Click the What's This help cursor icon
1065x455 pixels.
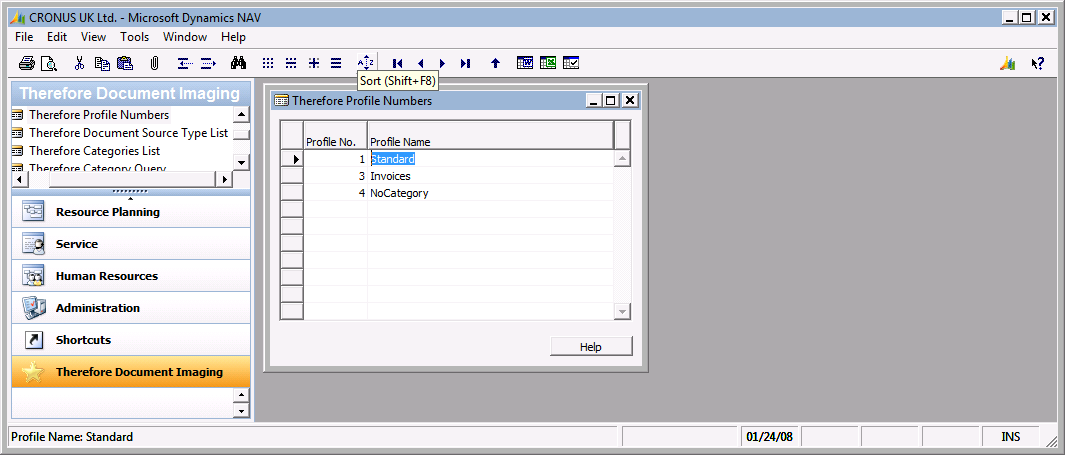coord(1037,63)
